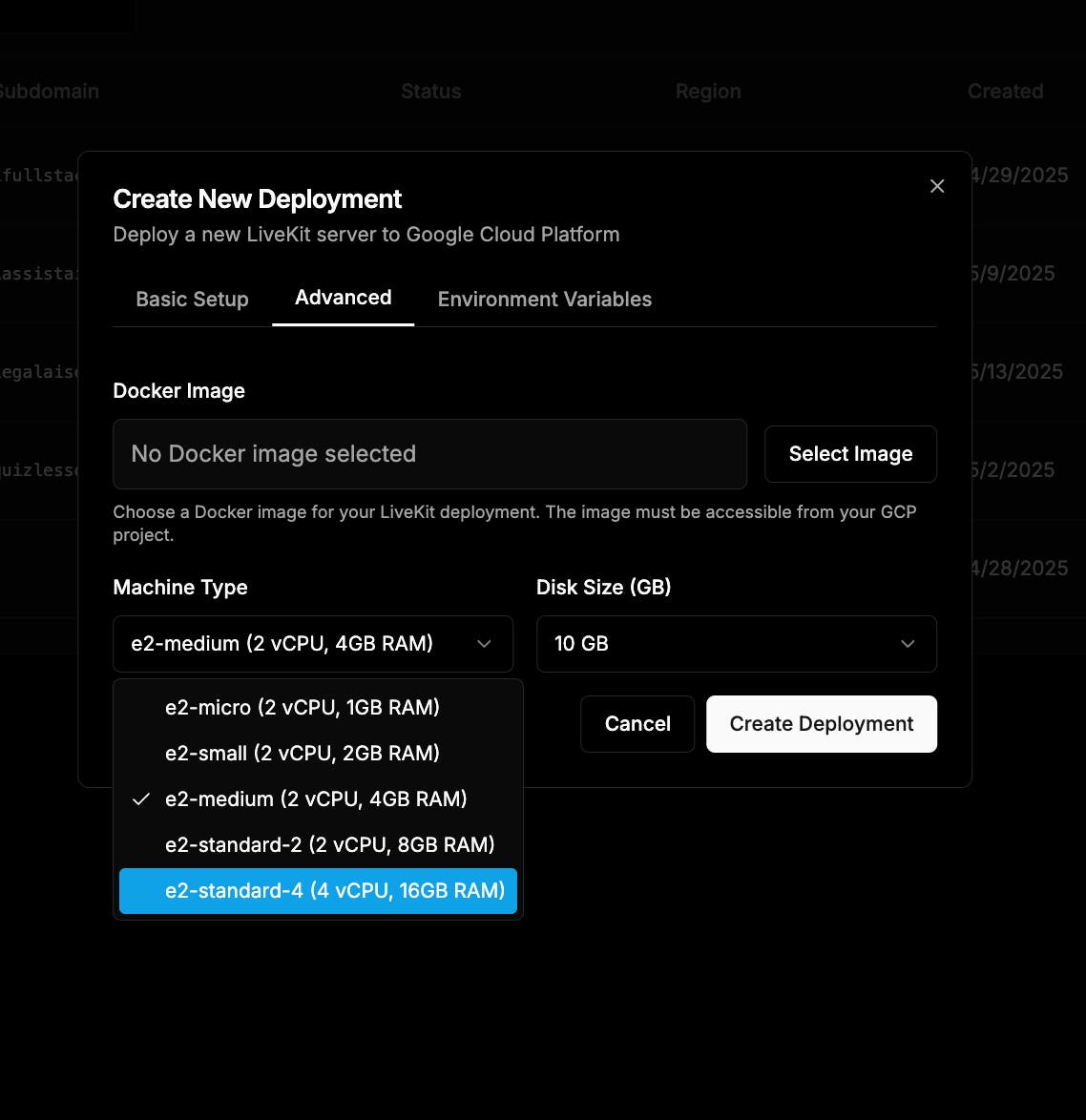Viewport: 1086px width, 1120px height.
Task: Close the Create New Deployment dialog
Action: tap(937, 186)
